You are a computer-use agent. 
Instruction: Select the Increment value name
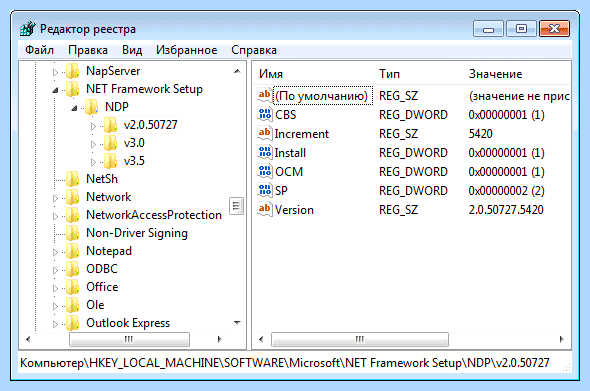click(x=302, y=134)
